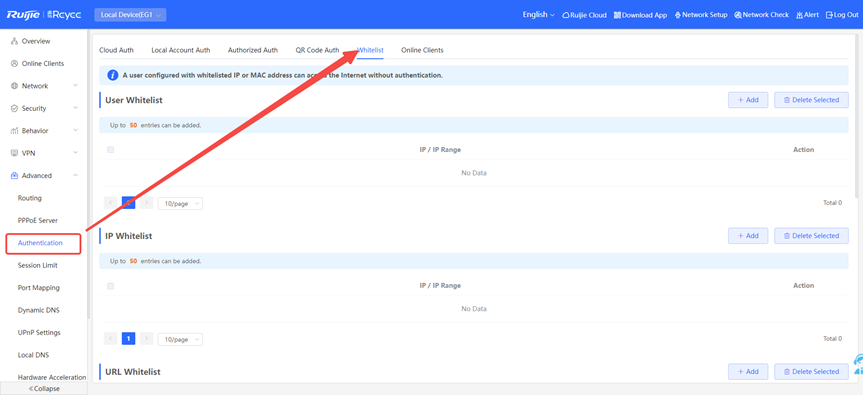Click the URL Whitelist heading text
The image size is (863, 395).
(133, 372)
